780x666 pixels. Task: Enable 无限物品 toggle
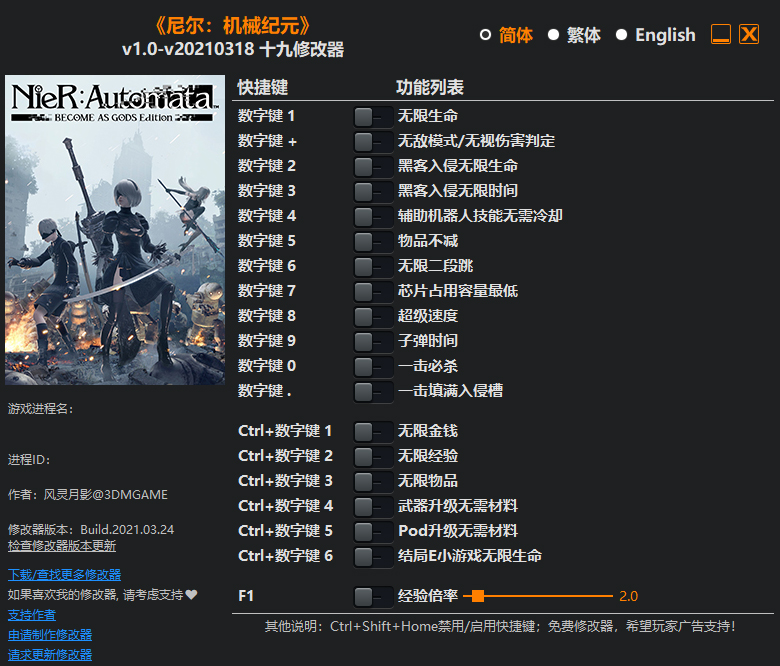(373, 481)
